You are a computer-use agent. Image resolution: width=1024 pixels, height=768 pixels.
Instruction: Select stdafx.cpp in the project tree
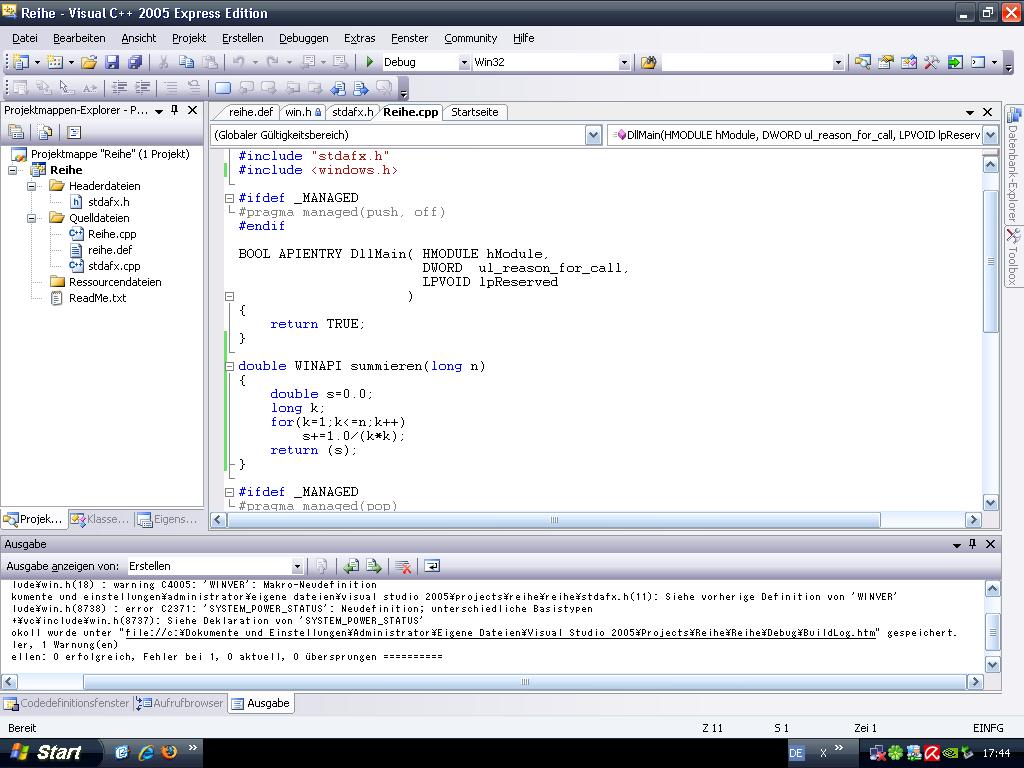pos(114,266)
